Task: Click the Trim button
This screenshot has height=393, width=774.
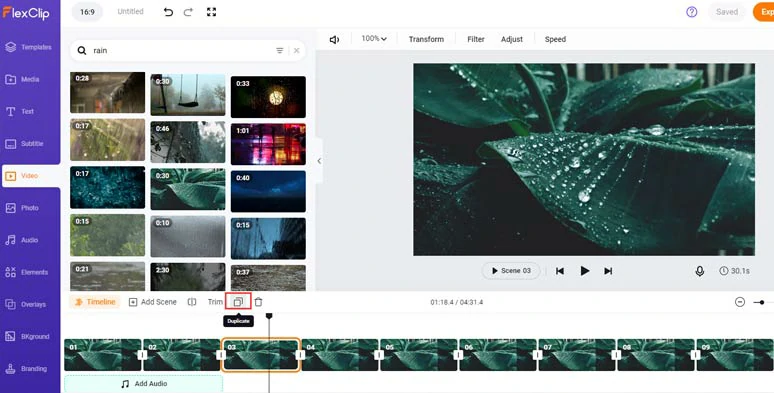Action: [x=215, y=302]
